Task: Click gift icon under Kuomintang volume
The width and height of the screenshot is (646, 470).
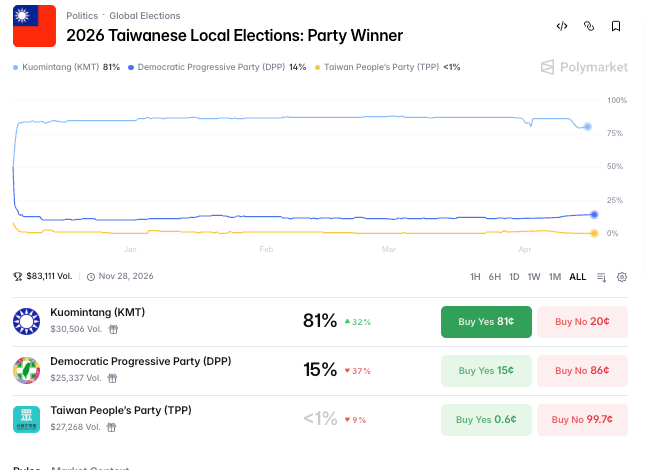Action: [113, 328]
